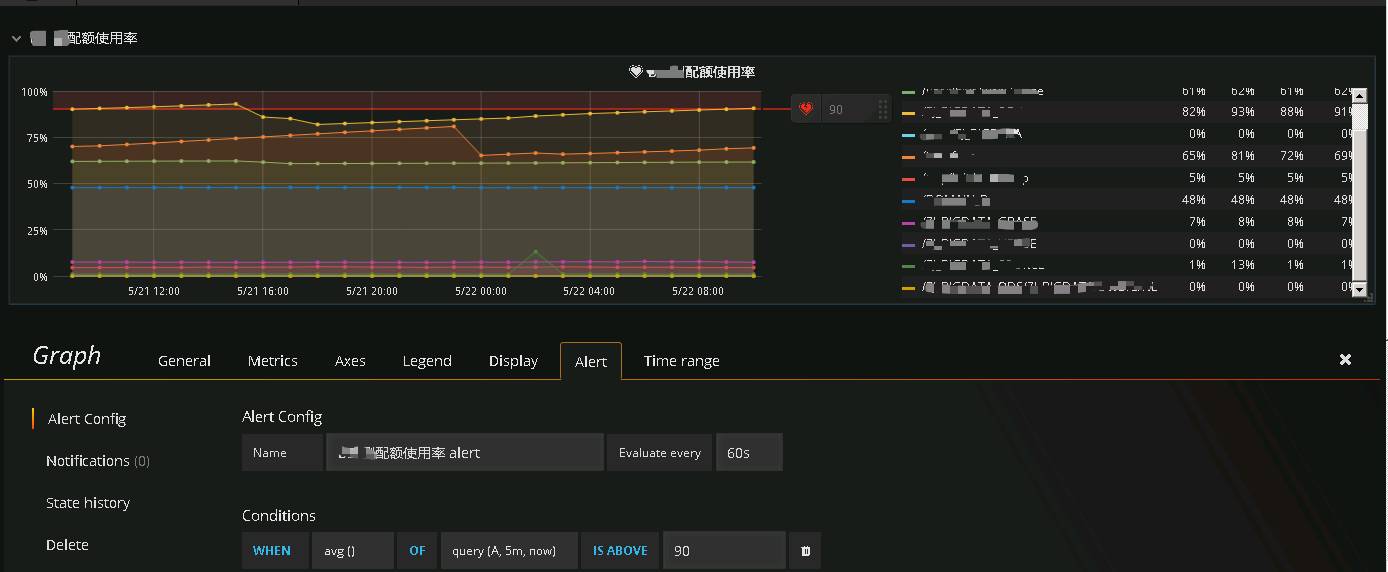Edit the alert Name input field
This screenshot has width=1388, height=572.
coord(466,452)
